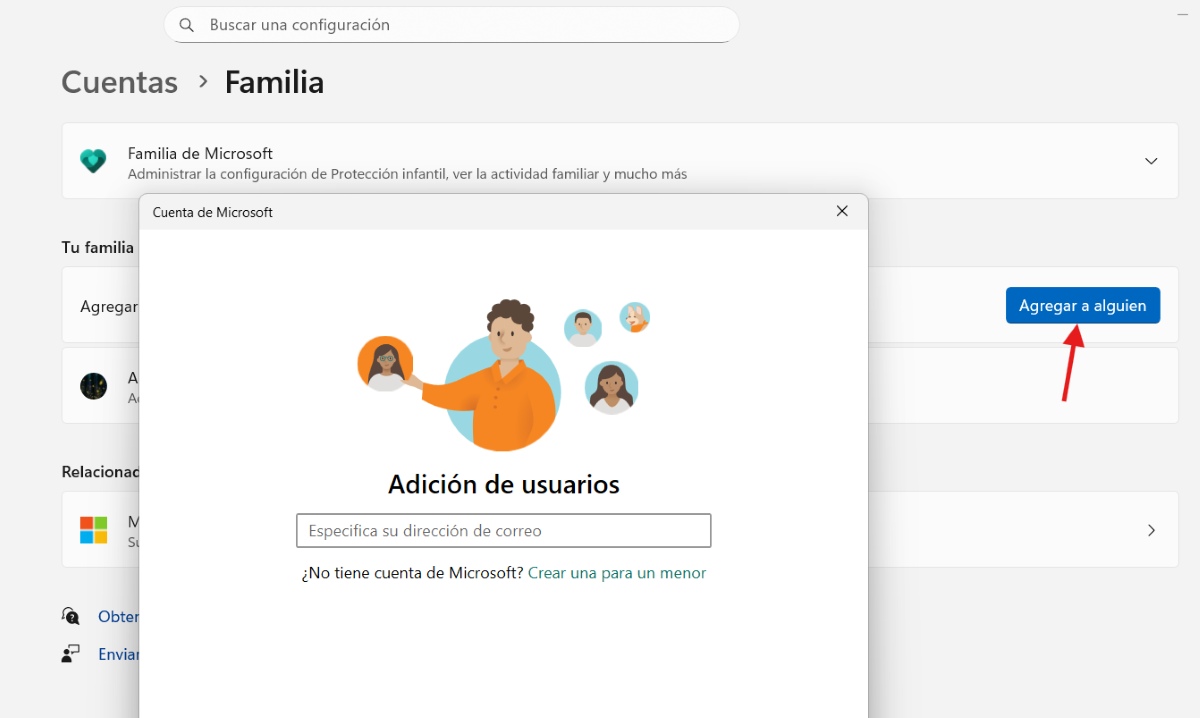The image size is (1200, 718).
Task: Click the dark family member avatar
Action: [94, 386]
